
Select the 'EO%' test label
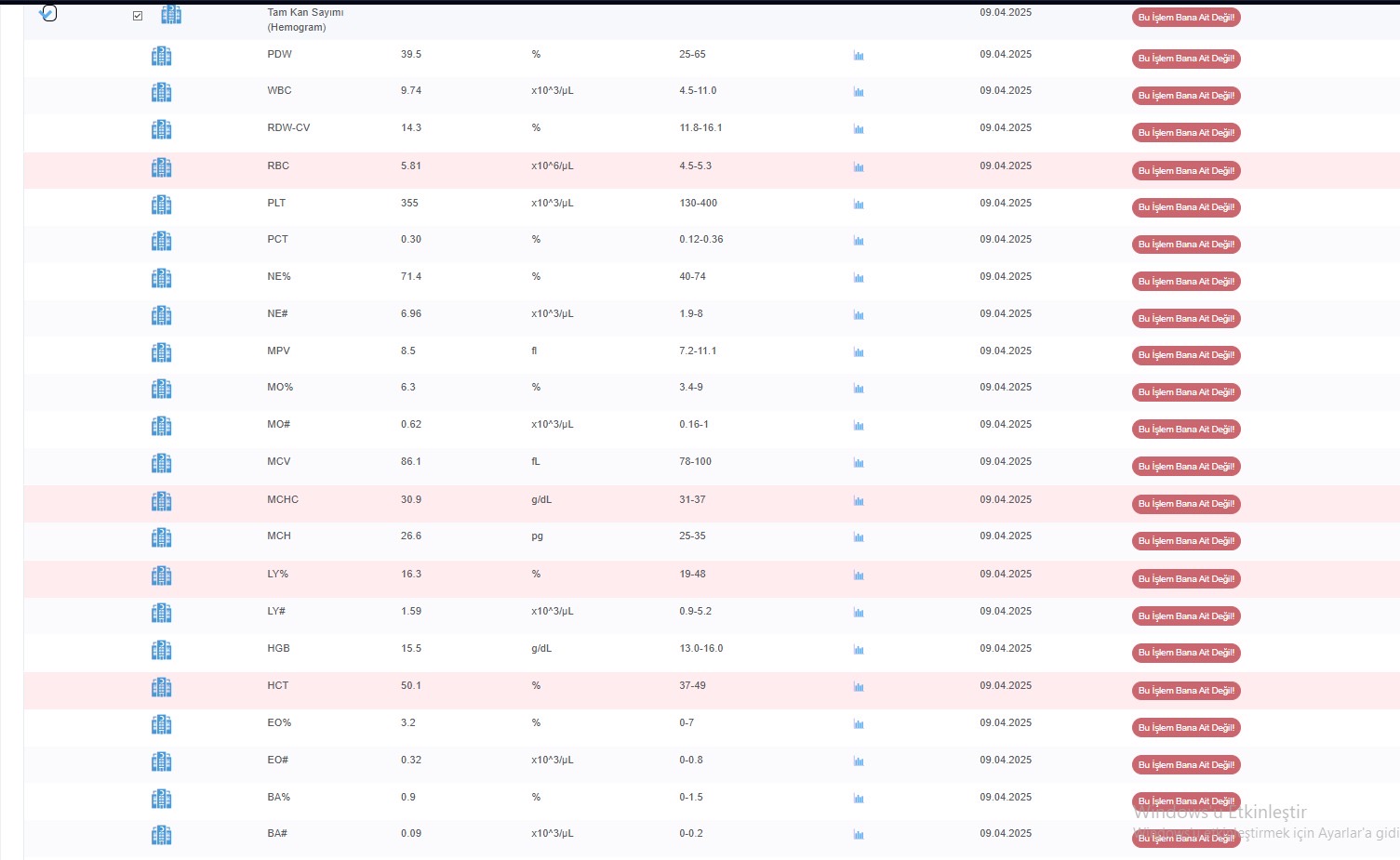(279, 722)
